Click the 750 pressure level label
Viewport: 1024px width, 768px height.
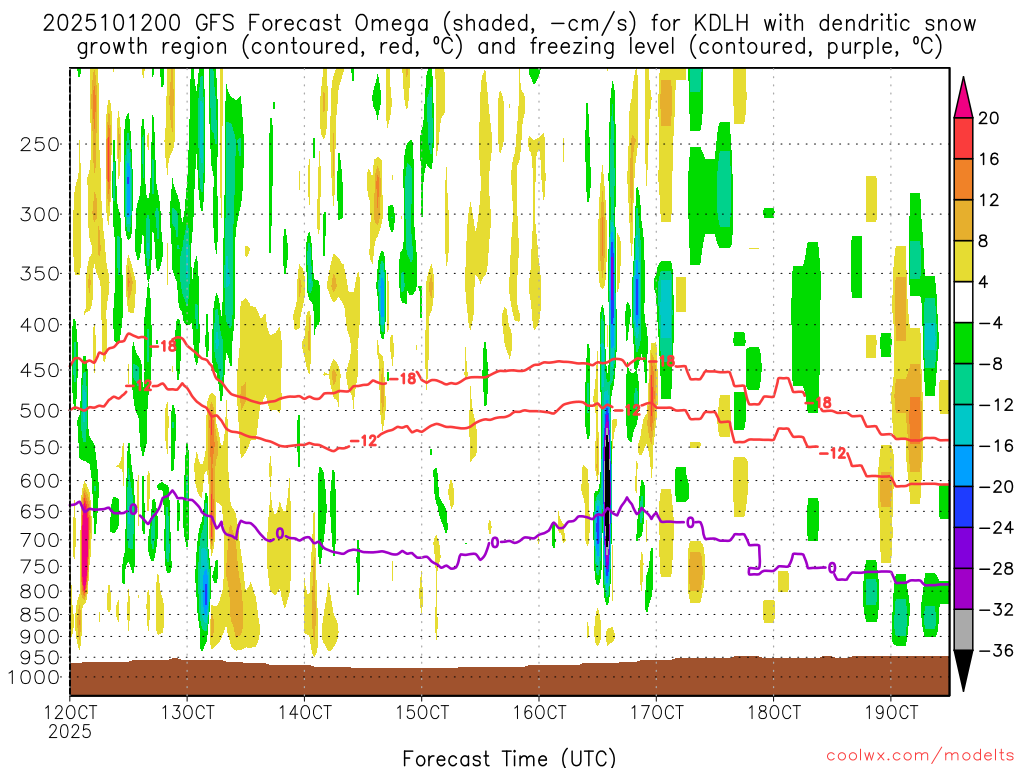[x=40, y=567]
